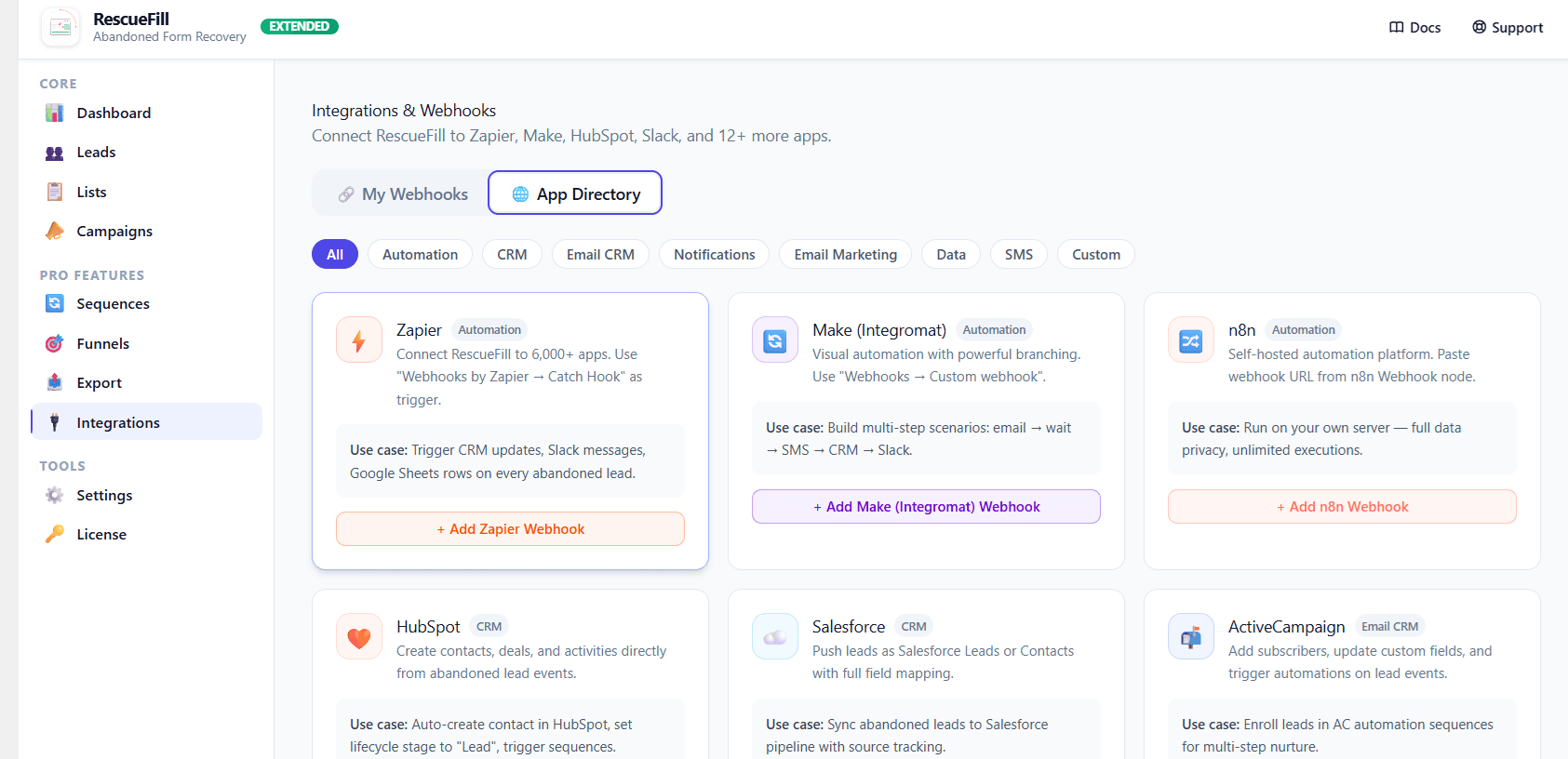Viewport: 1568px width, 759px height.
Task: Click the HubSpot CRM tag
Action: (x=489, y=626)
